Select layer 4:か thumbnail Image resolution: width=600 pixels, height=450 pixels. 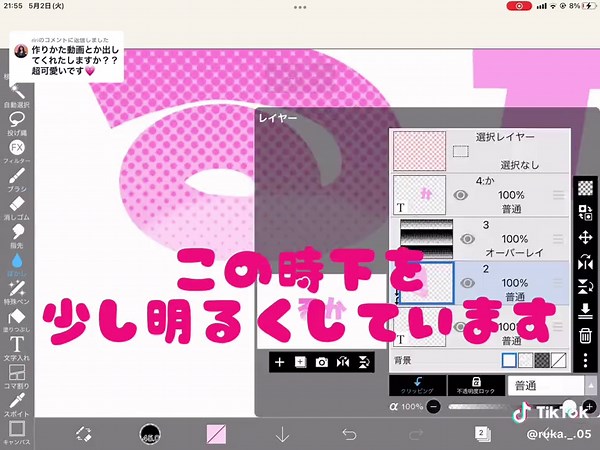419,195
